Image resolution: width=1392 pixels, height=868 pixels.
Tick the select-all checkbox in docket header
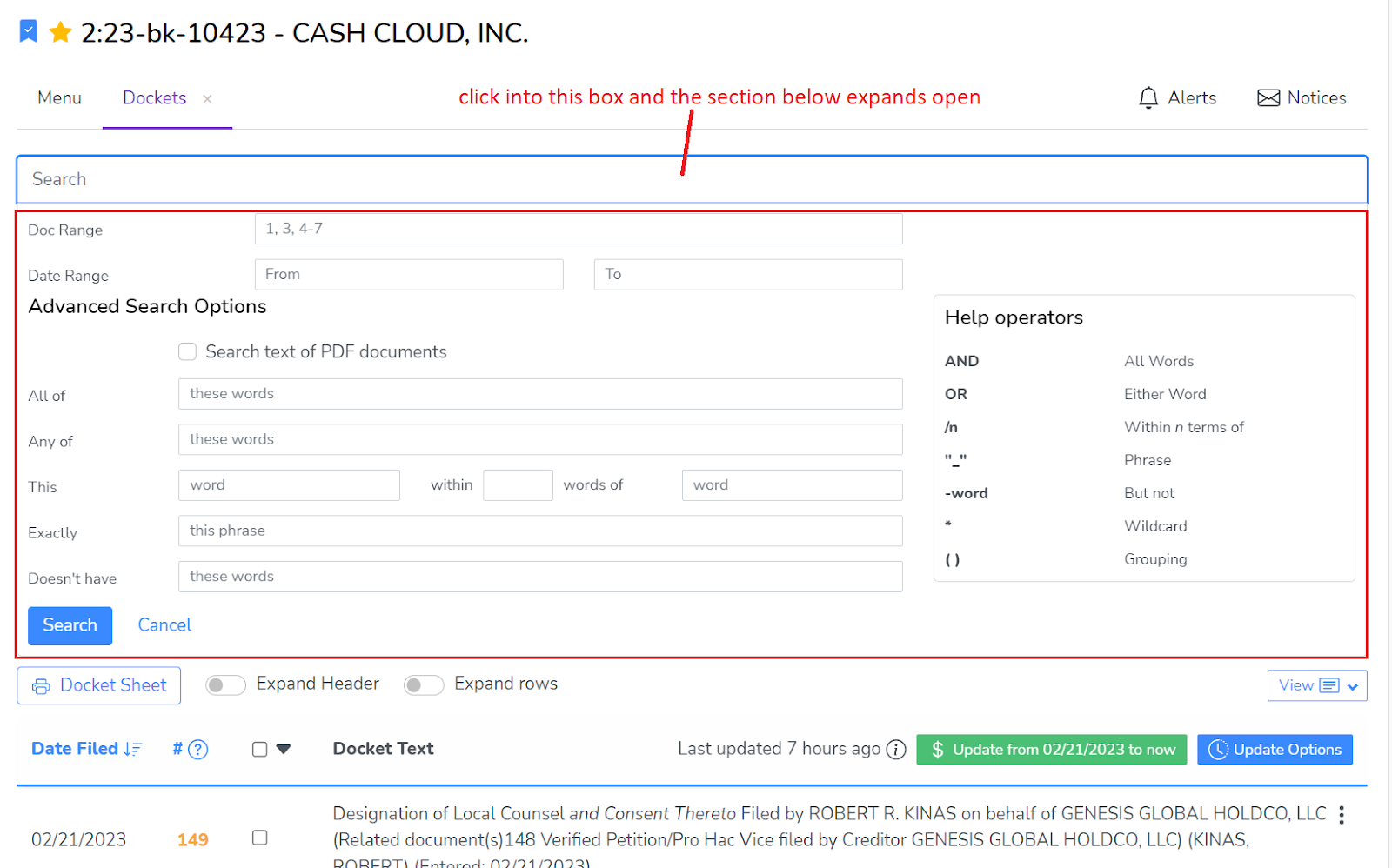pyautogui.click(x=259, y=750)
